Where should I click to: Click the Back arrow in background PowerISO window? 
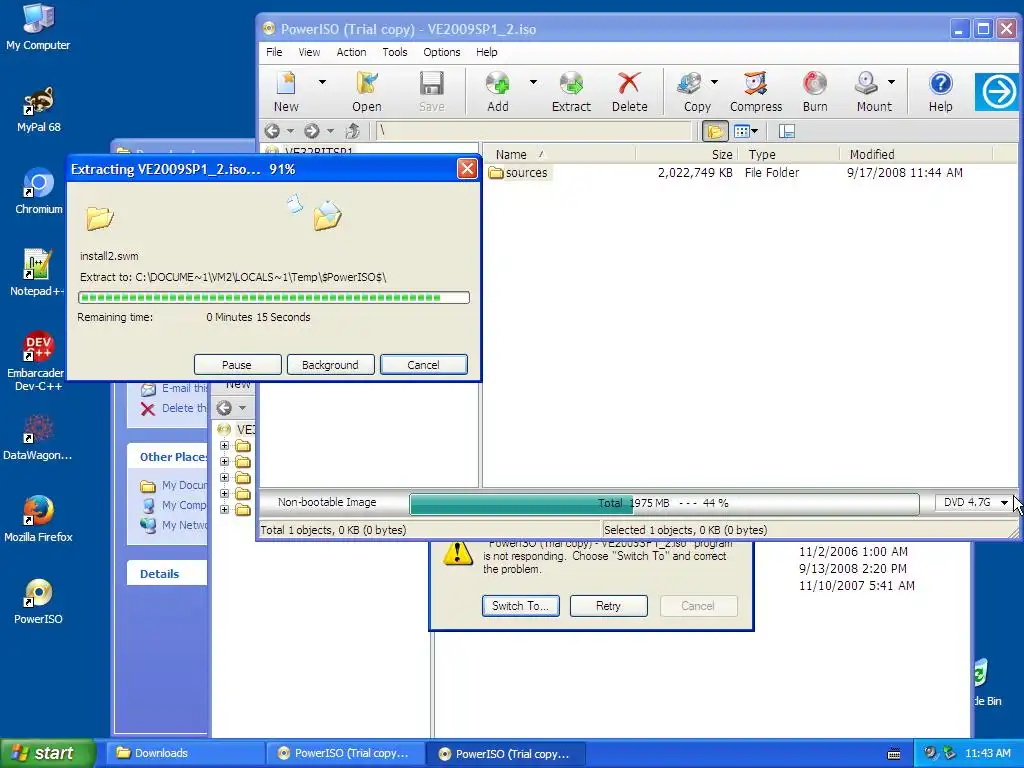[x=224, y=408]
